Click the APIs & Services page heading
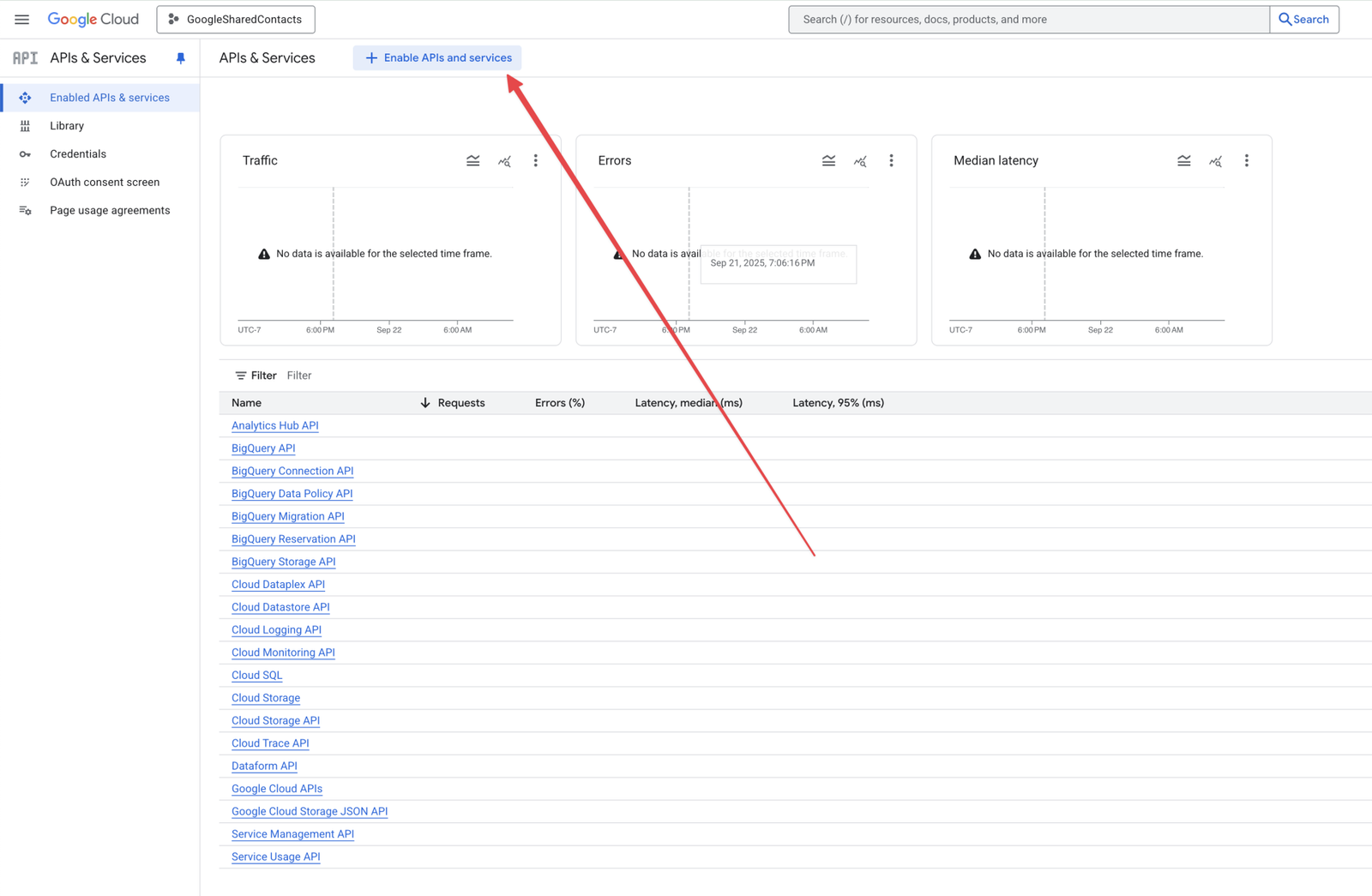 click(x=267, y=58)
